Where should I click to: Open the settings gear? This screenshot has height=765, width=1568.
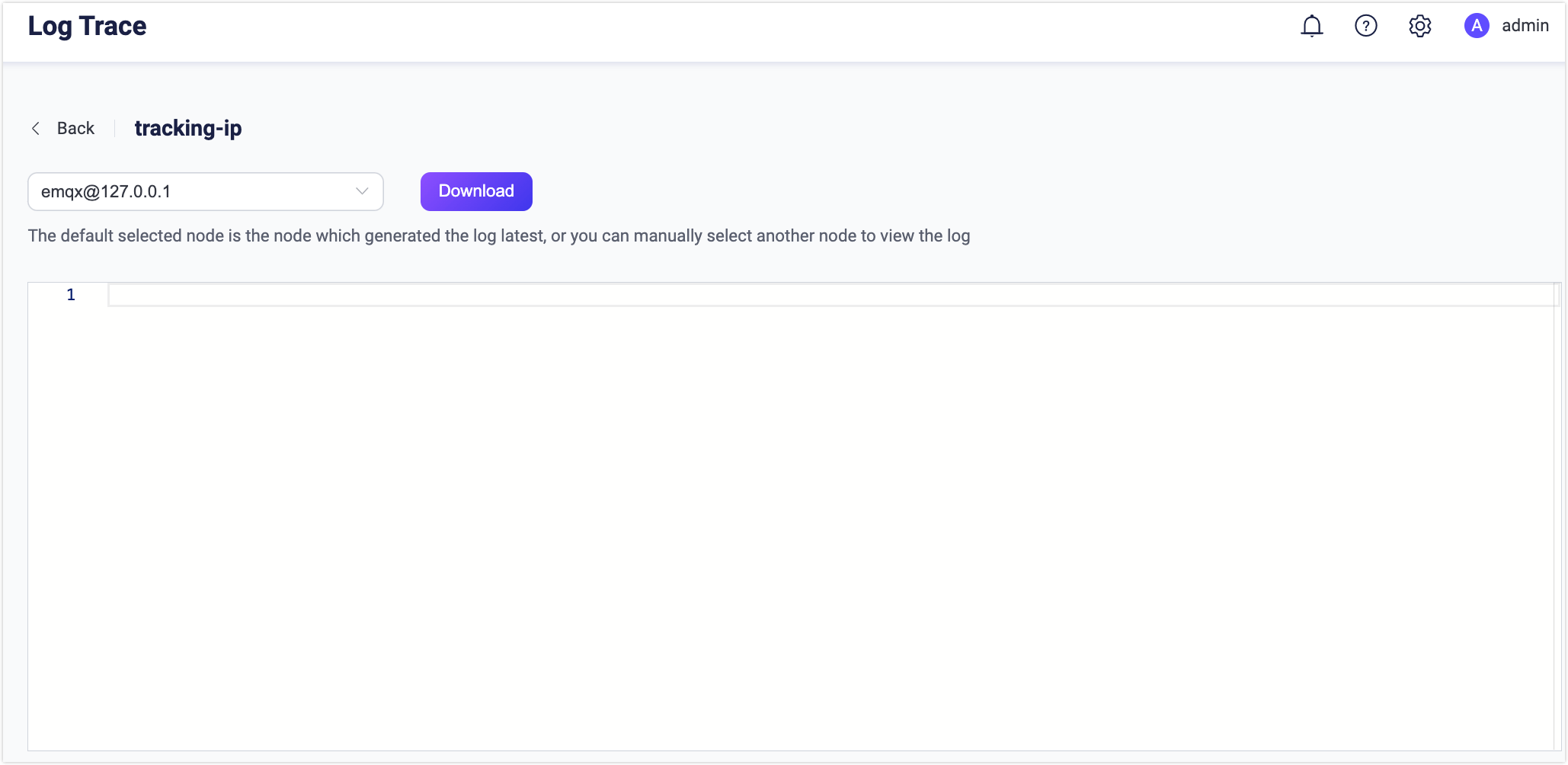[1419, 26]
